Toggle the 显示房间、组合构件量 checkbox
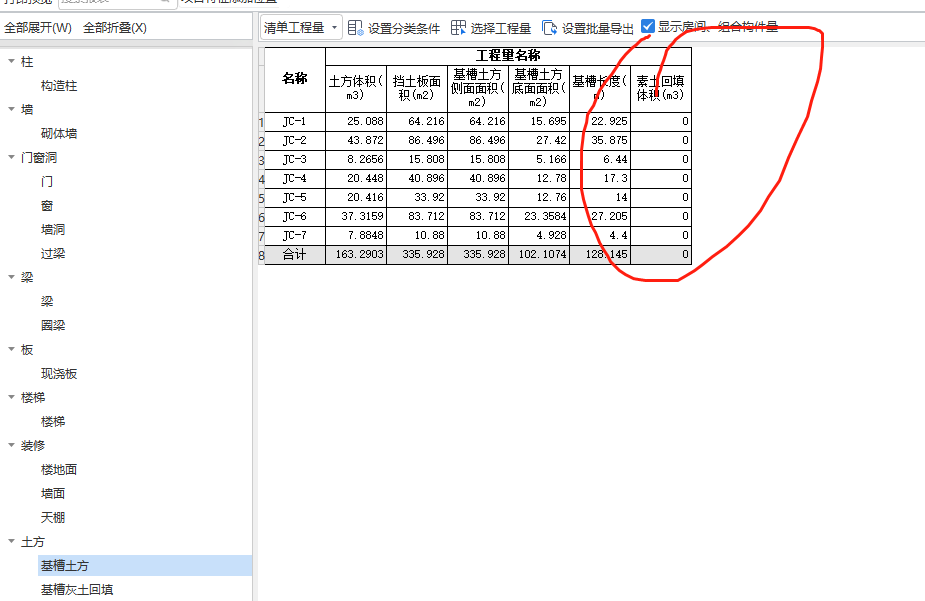Screen dimensions: 925x601 [648, 27]
